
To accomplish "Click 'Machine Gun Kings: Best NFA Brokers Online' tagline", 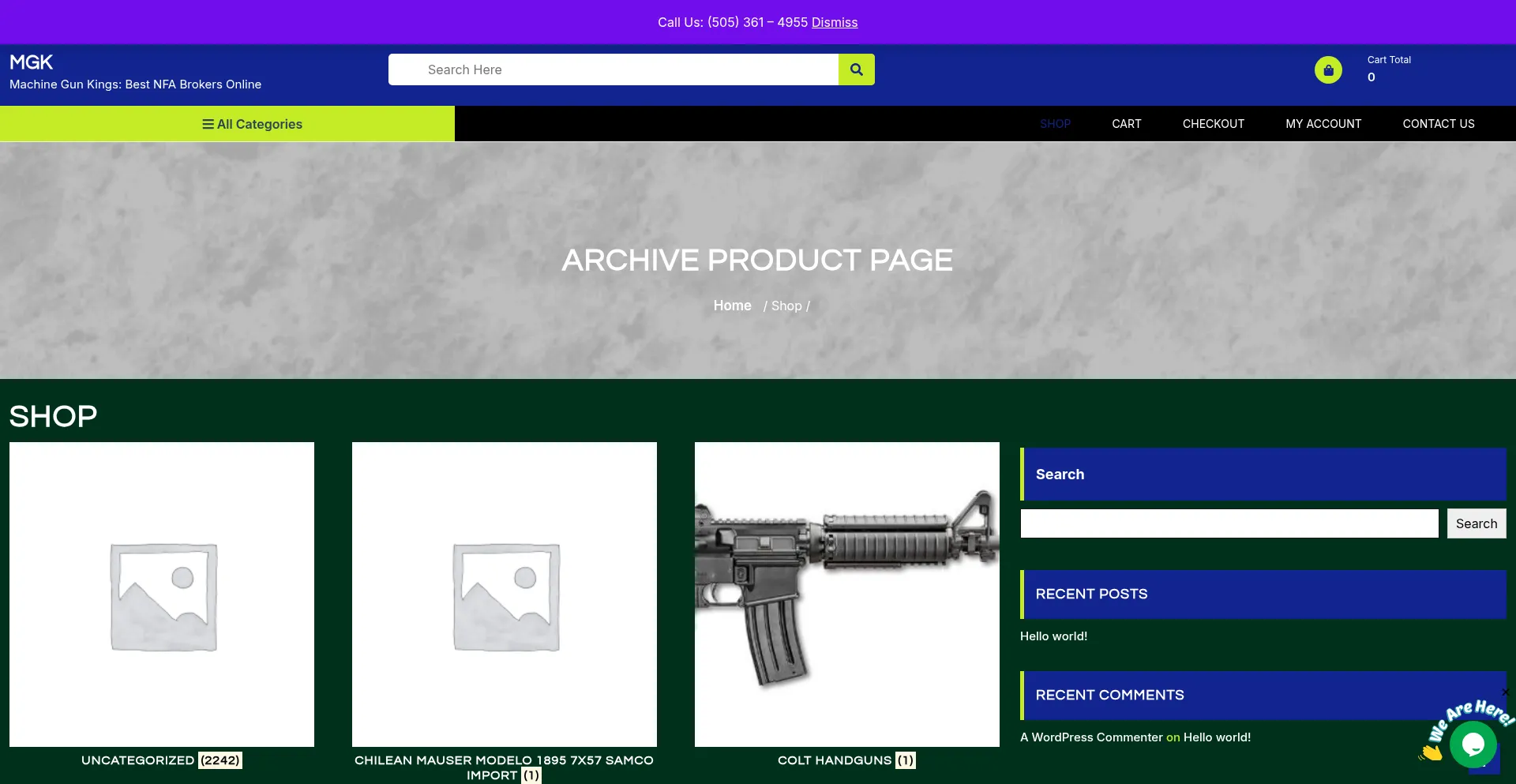I will tap(135, 84).
